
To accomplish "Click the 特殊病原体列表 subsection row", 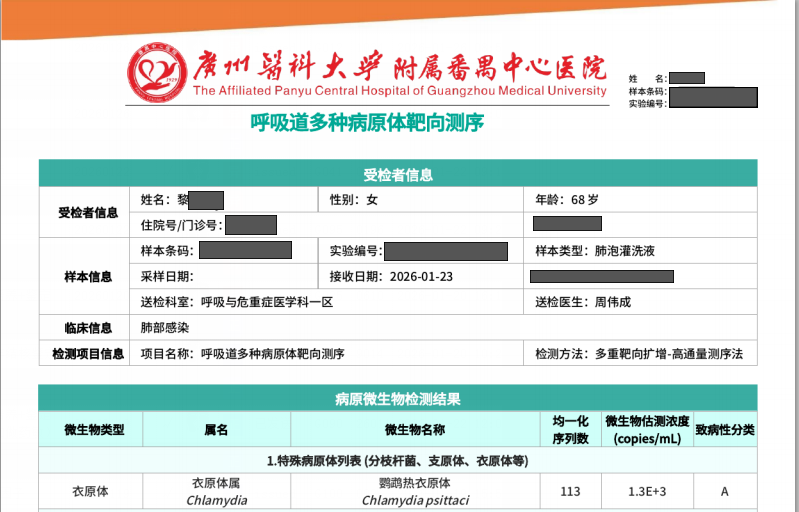I will (398, 461).
